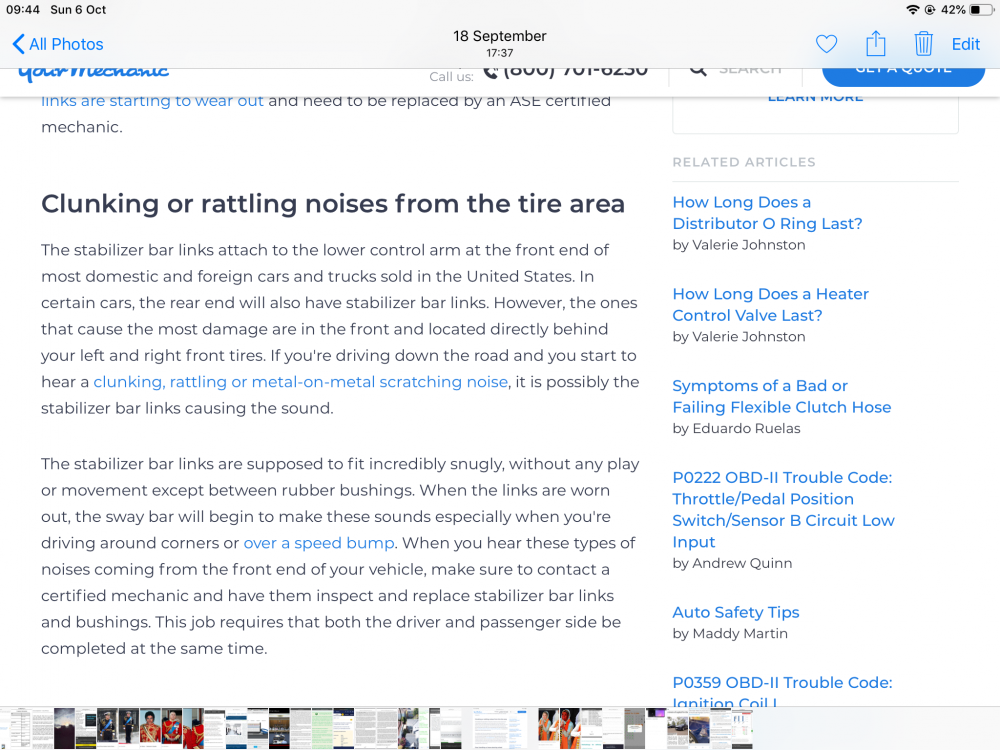
Task: Open 'How Long Does a Distributor O Ring Last?'
Action: tap(767, 213)
